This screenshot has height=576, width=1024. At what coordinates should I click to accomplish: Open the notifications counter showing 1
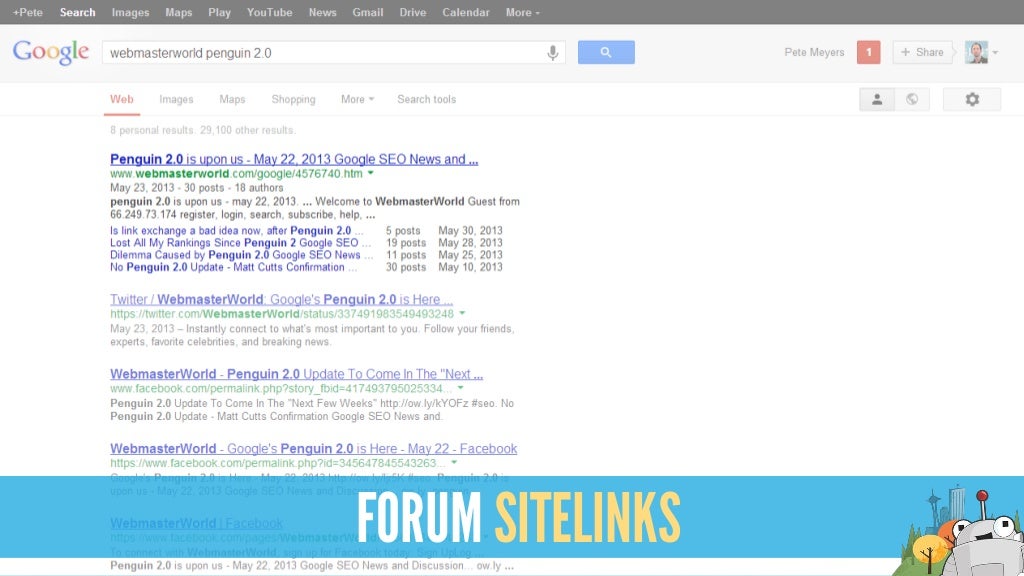[869, 52]
